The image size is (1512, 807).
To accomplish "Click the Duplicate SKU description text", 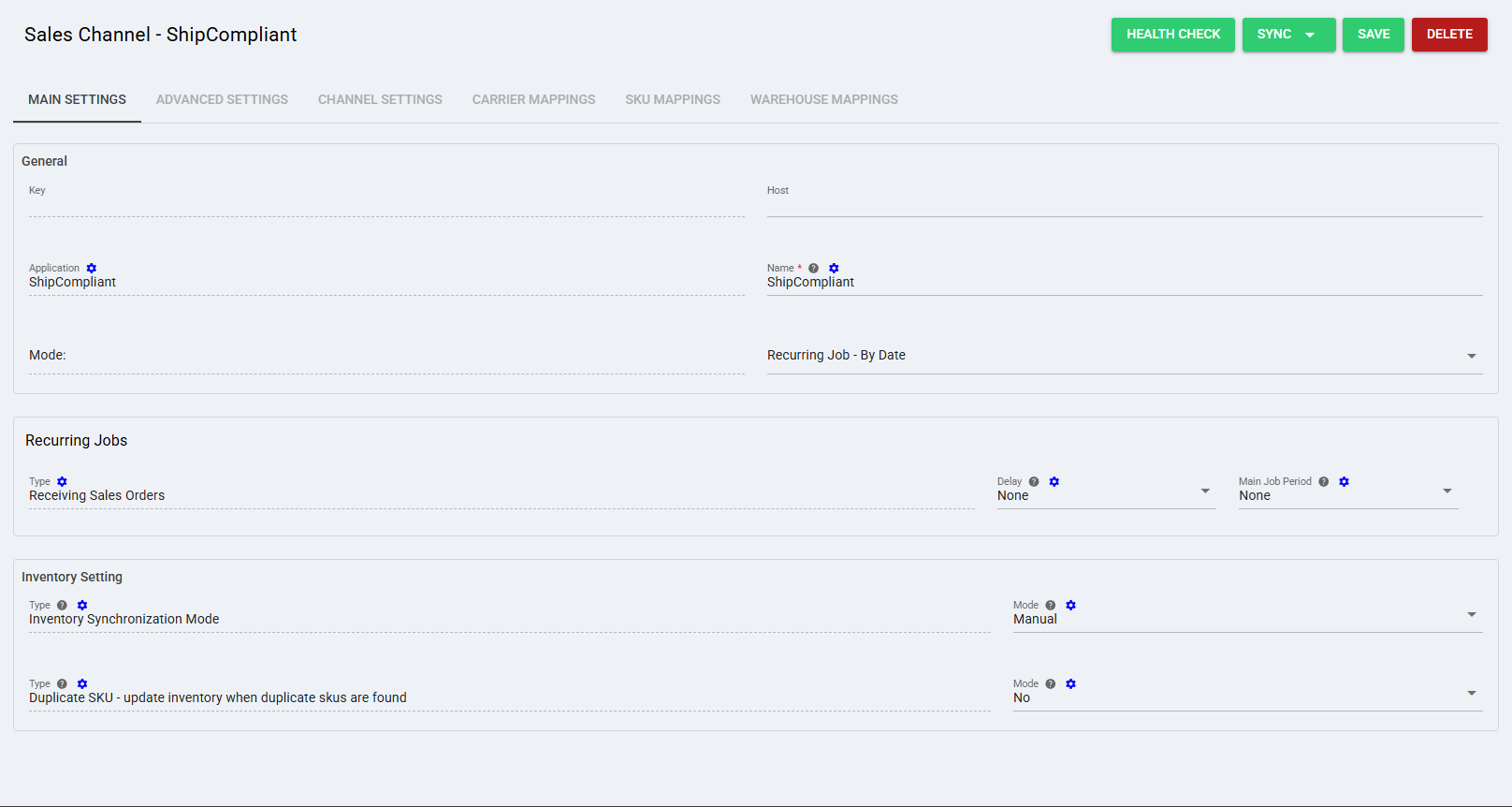I will coord(218,698).
